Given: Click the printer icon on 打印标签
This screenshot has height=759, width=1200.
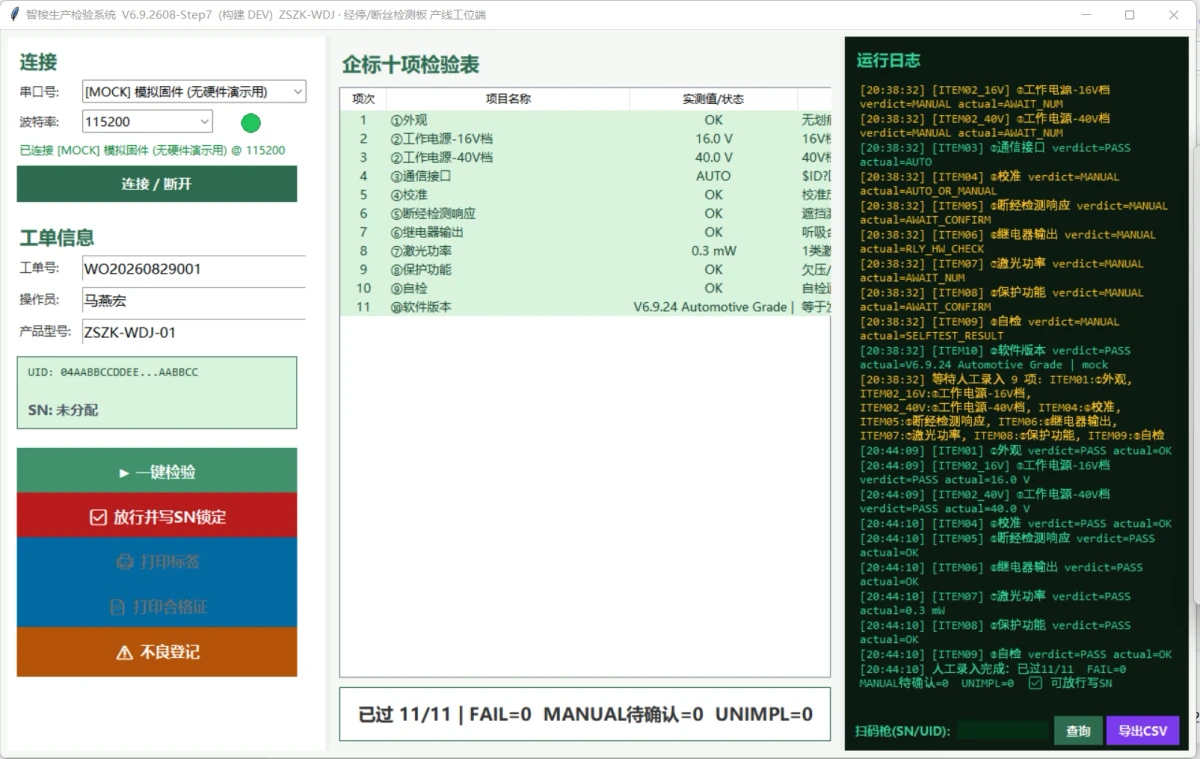Looking at the screenshot, I should (125, 562).
